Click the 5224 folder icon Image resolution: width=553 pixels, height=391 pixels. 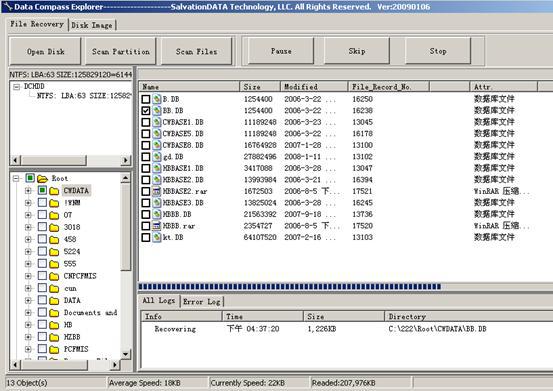[54, 252]
